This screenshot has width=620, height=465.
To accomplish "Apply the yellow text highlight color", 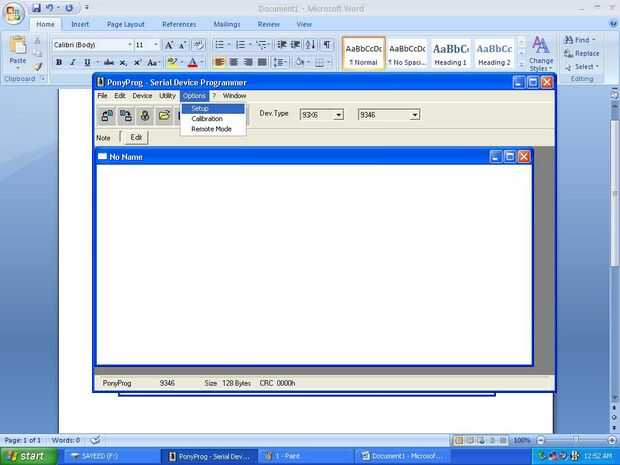I will 172,62.
